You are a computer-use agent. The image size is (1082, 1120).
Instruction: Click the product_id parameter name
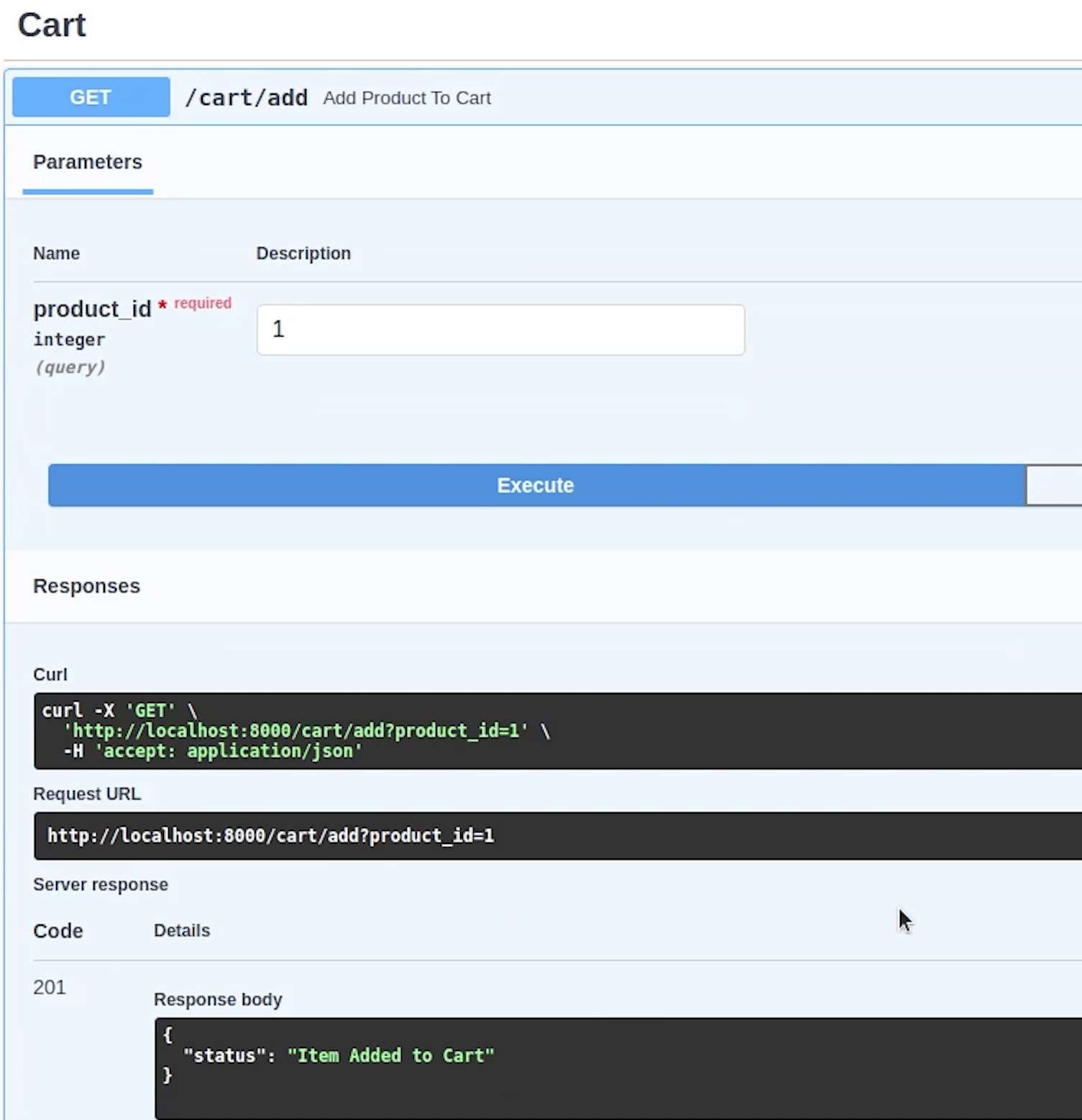tap(92, 309)
